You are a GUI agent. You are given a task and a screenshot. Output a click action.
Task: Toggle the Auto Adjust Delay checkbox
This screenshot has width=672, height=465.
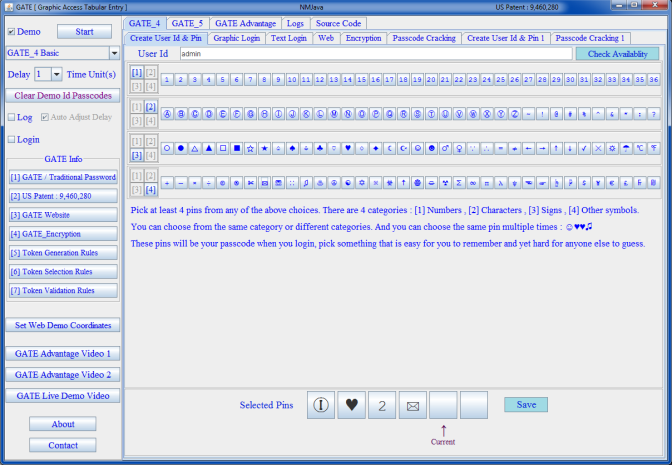pos(45,117)
